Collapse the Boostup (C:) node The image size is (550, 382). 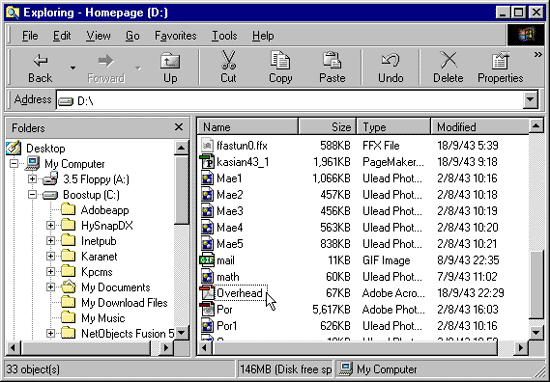(32, 195)
